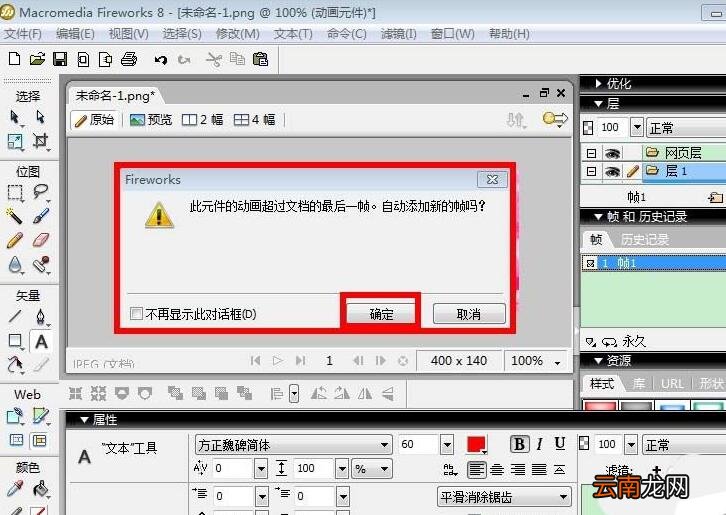Open the 100% zoom dropdown
Screen dimensions: 726x515
pos(557,362)
